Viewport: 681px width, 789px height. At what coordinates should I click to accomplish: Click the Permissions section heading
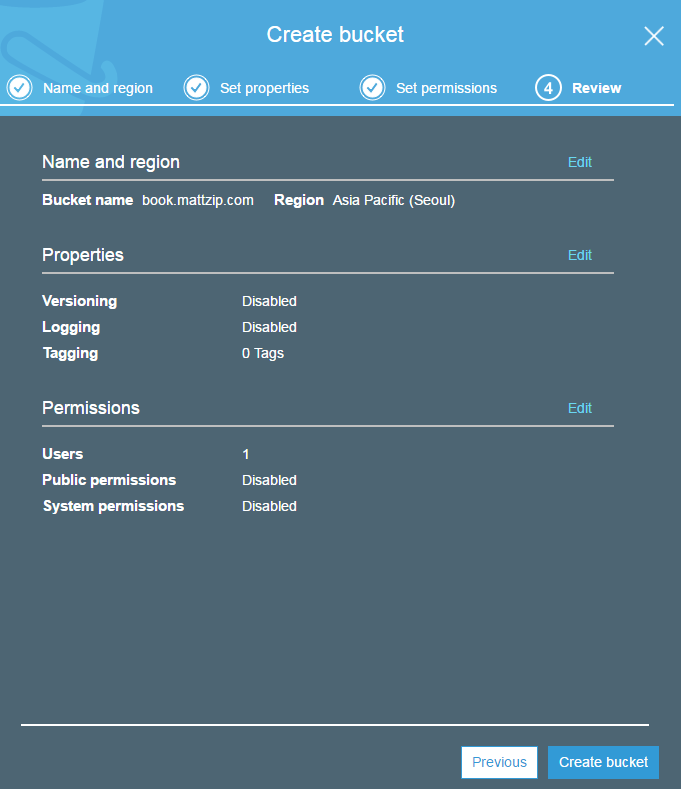91,408
